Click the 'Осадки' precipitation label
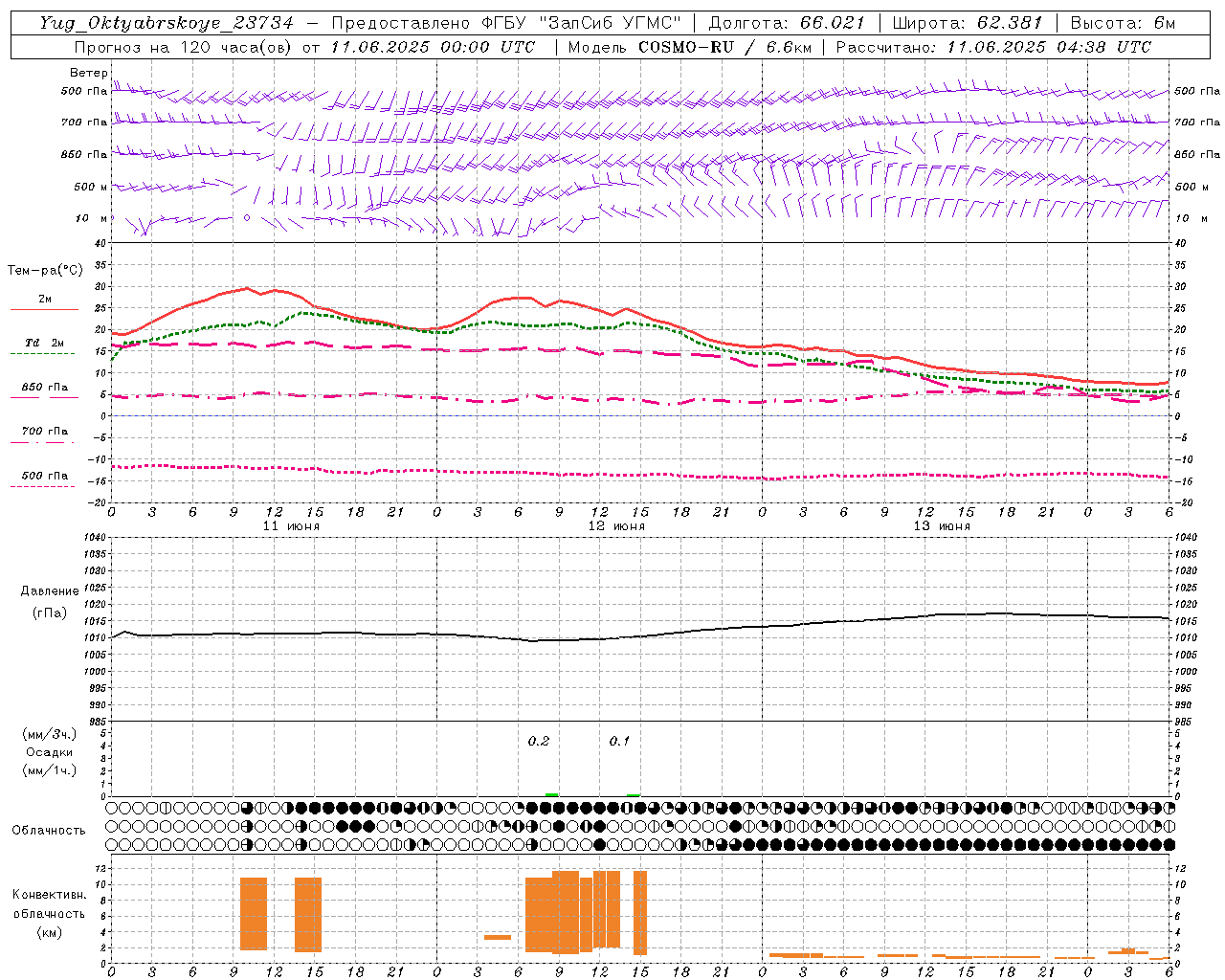This screenshot has width=1225, height=980. pos(50,752)
